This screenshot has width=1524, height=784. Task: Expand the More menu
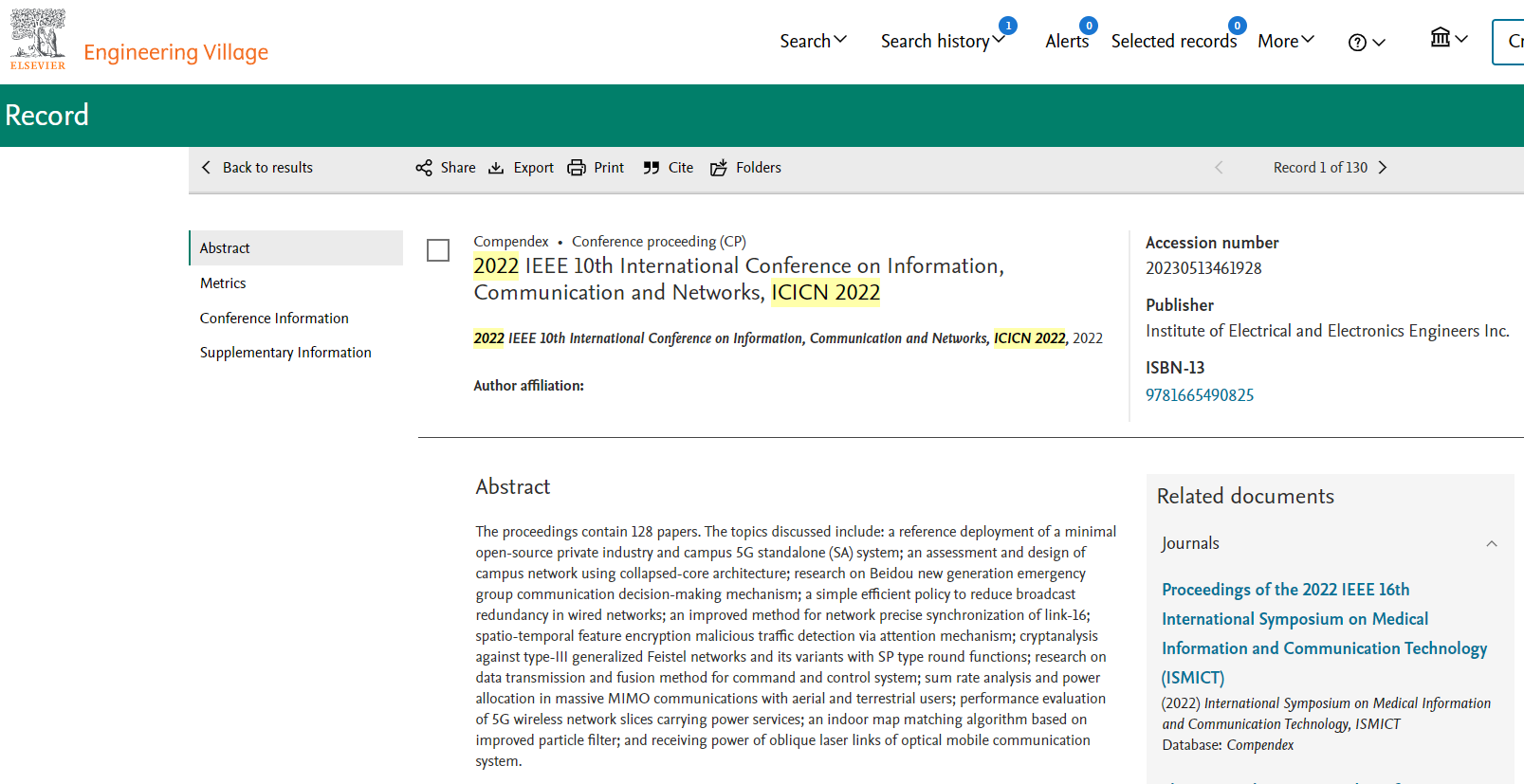click(1286, 41)
